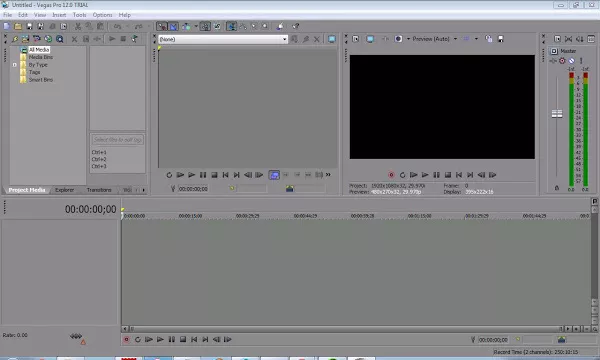
Task: Open Mixing Console from Master Bus toolbar
Action: [x=591, y=39]
